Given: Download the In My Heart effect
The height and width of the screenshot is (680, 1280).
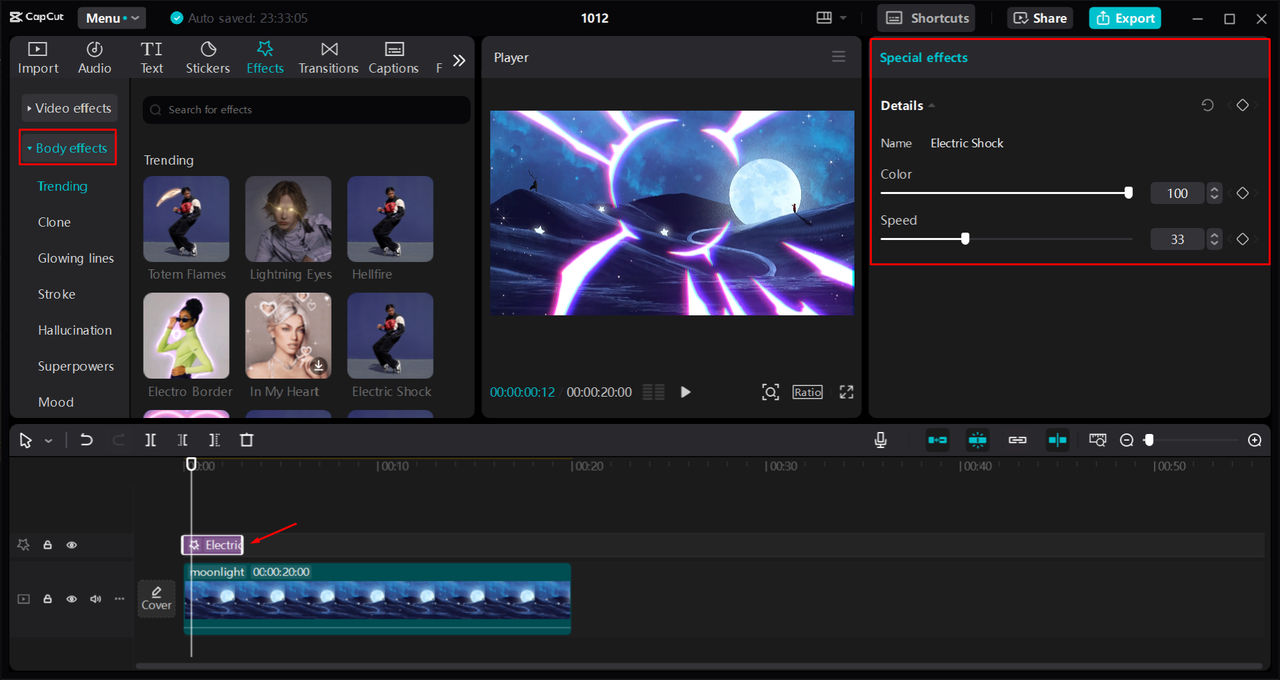Looking at the screenshot, I should click(x=319, y=366).
